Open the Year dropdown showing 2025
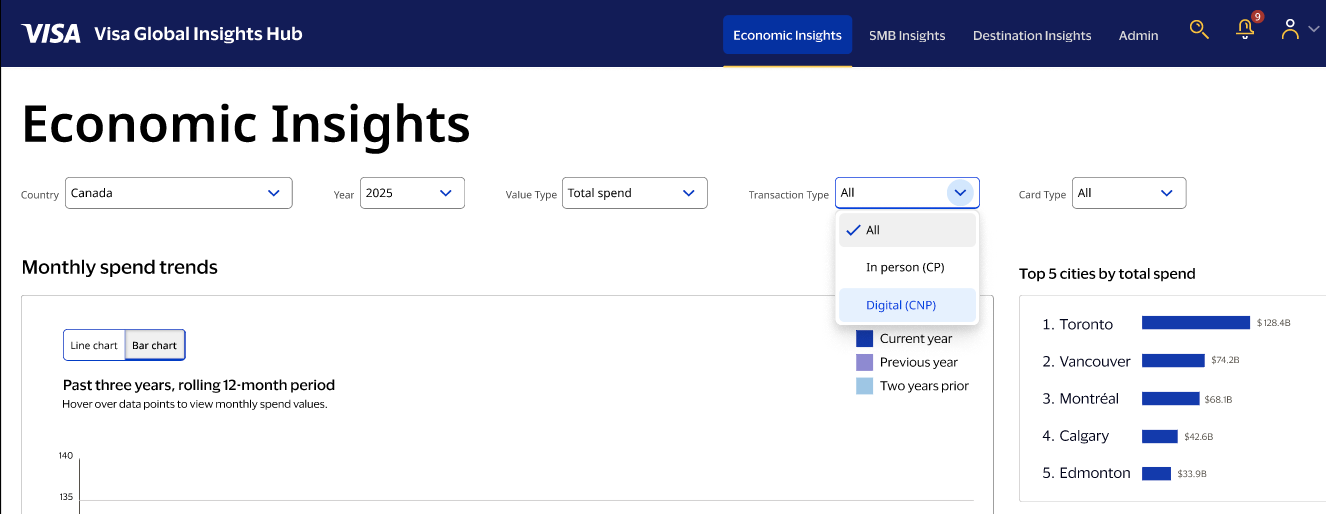Viewport: 1326px width, 514px height. (412, 193)
